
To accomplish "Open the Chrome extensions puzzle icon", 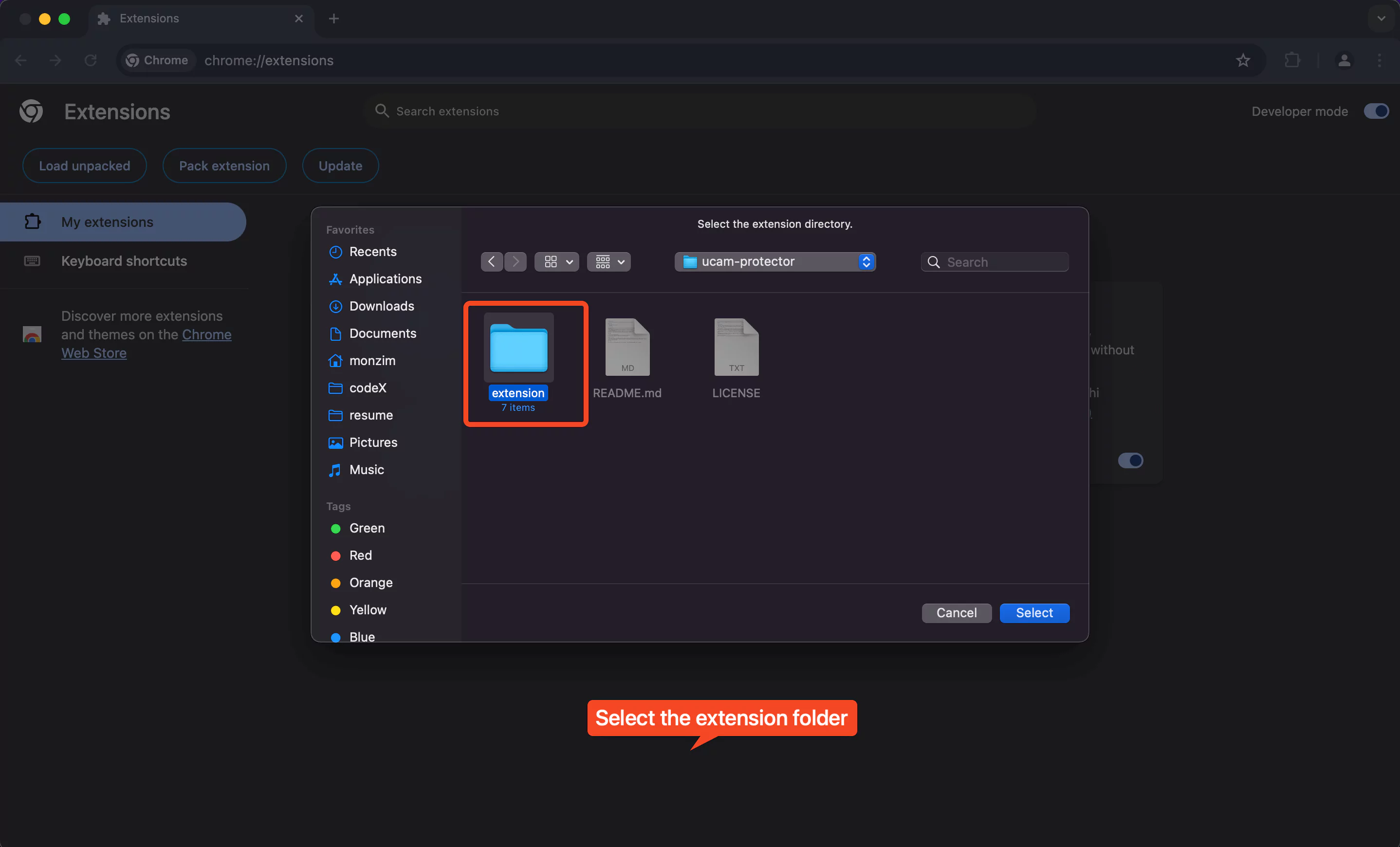I will click(x=1291, y=60).
